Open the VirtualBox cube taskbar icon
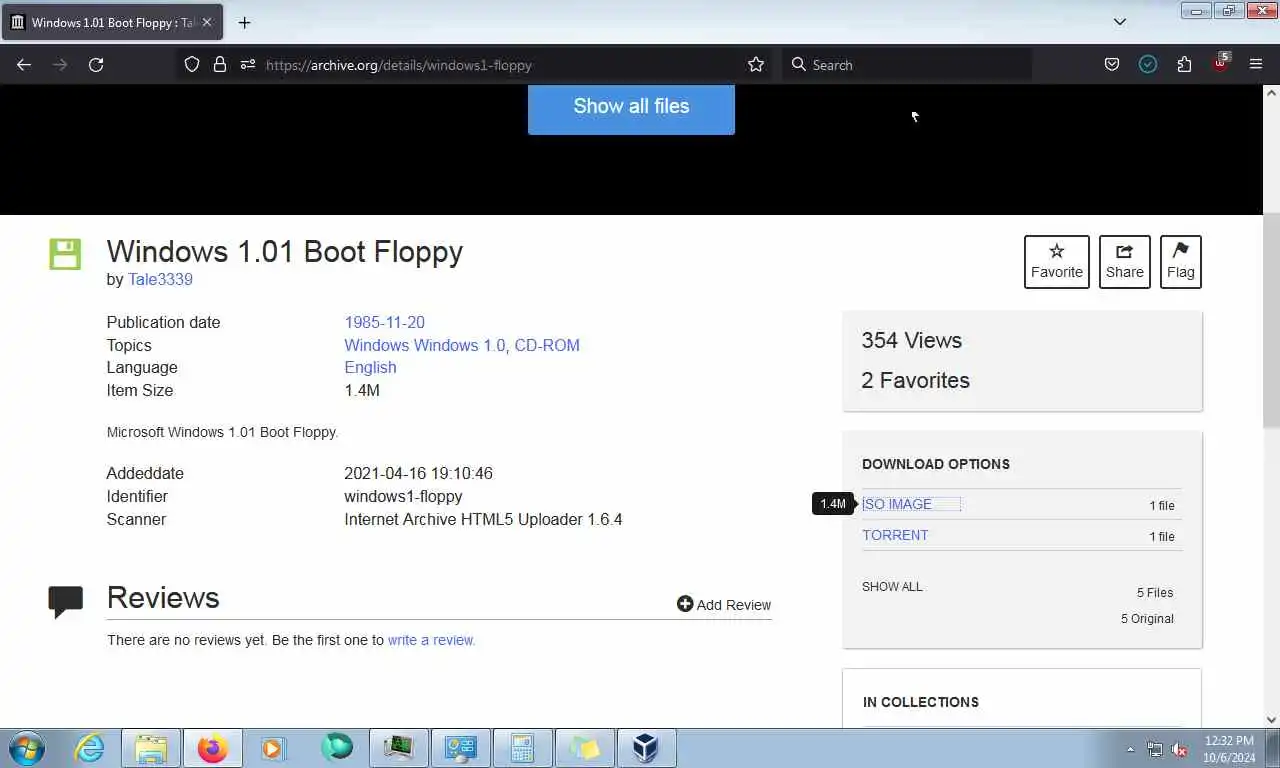 click(x=646, y=748)
